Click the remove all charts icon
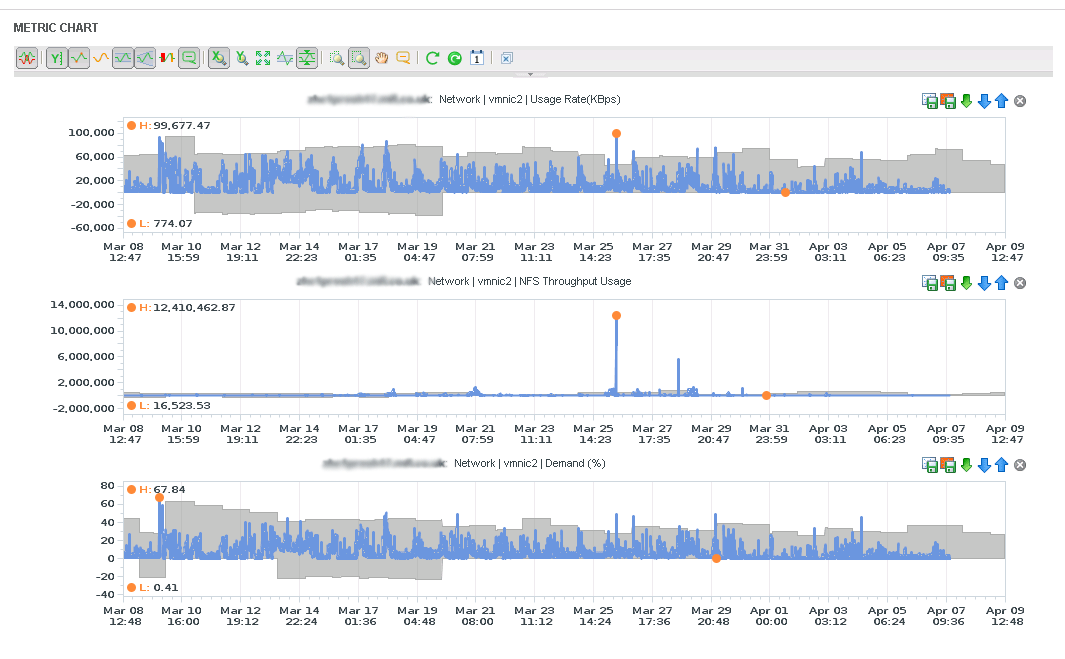The width and height of the screenshot is (1065, 659). click(x=507, y=59)
